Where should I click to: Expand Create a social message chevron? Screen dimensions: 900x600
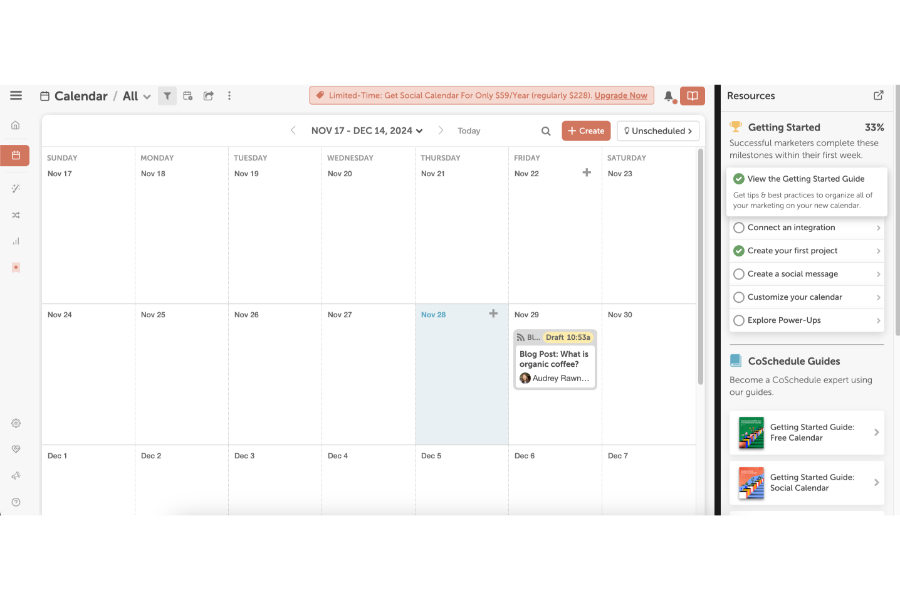[878, 274]
